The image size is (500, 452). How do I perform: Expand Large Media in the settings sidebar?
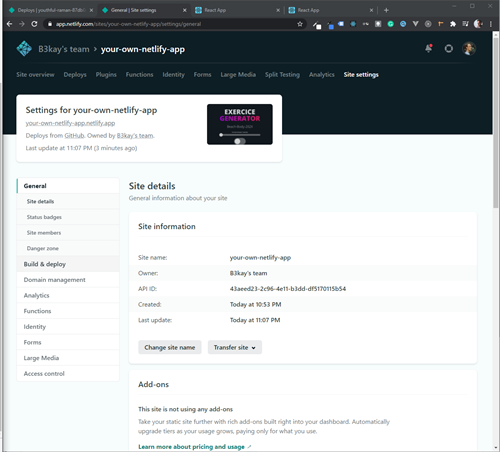(x=68, y=358)
